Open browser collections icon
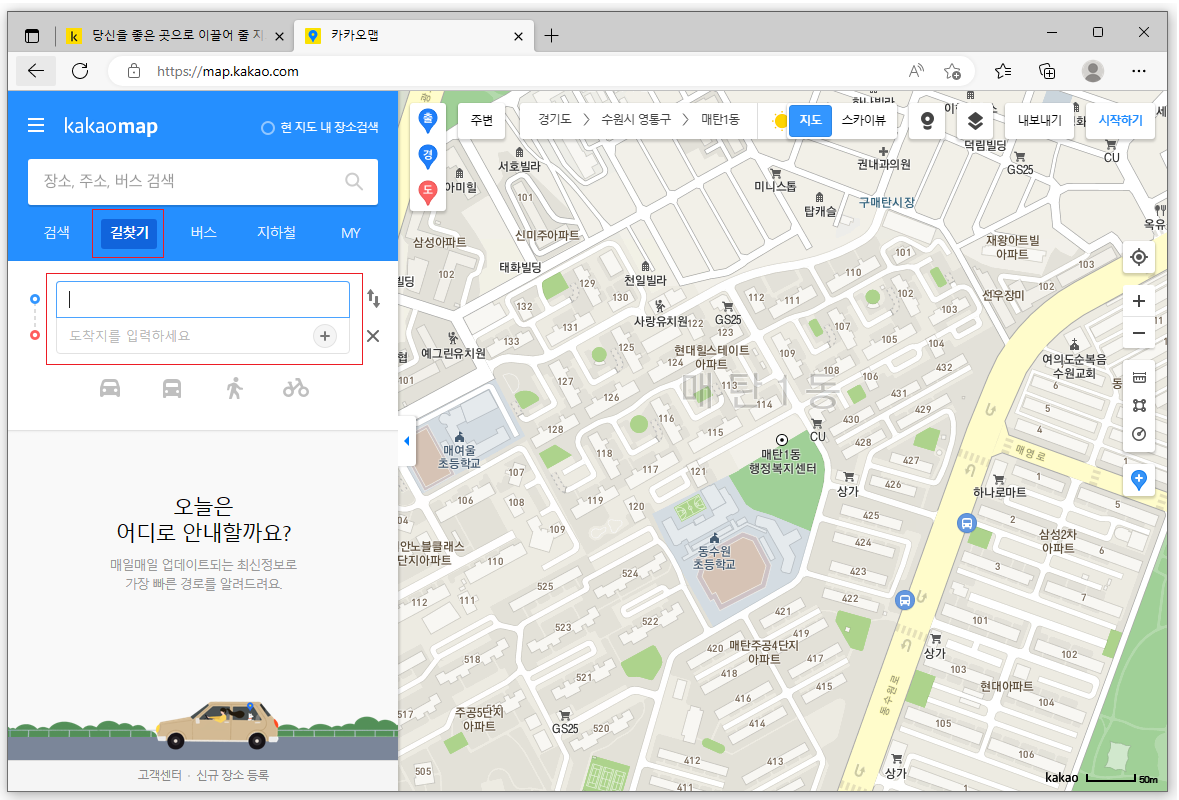The width and height of the screenshot is (1179, 800). 1047,71
